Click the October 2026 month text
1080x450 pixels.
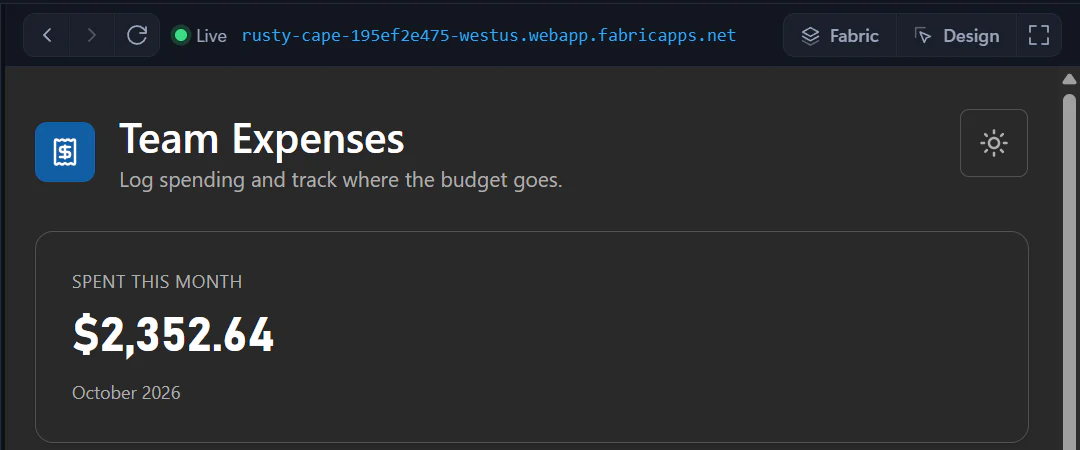pyautogui.click(x=126, y=393)
